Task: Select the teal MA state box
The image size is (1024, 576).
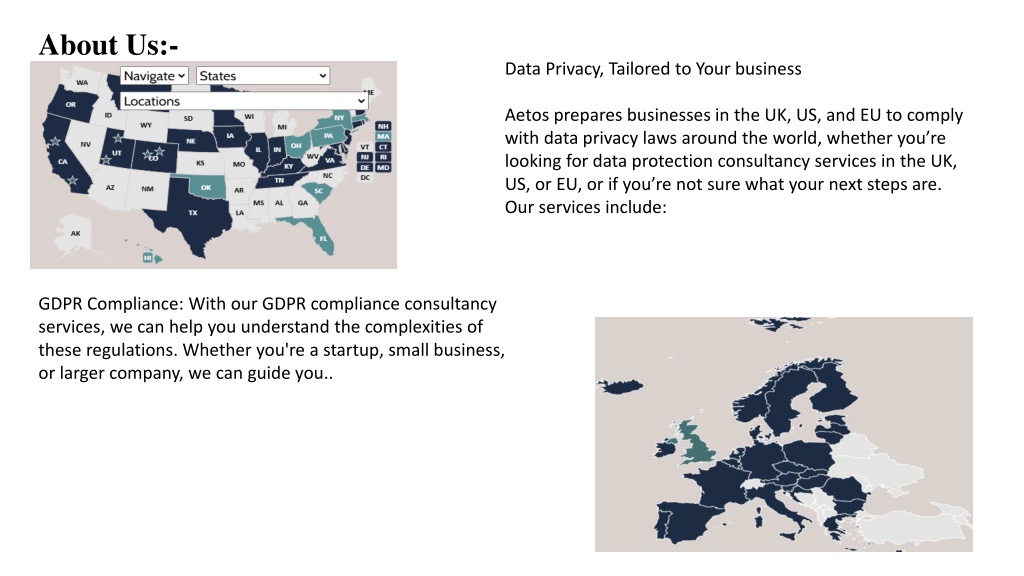Action: tap(383, 136)
